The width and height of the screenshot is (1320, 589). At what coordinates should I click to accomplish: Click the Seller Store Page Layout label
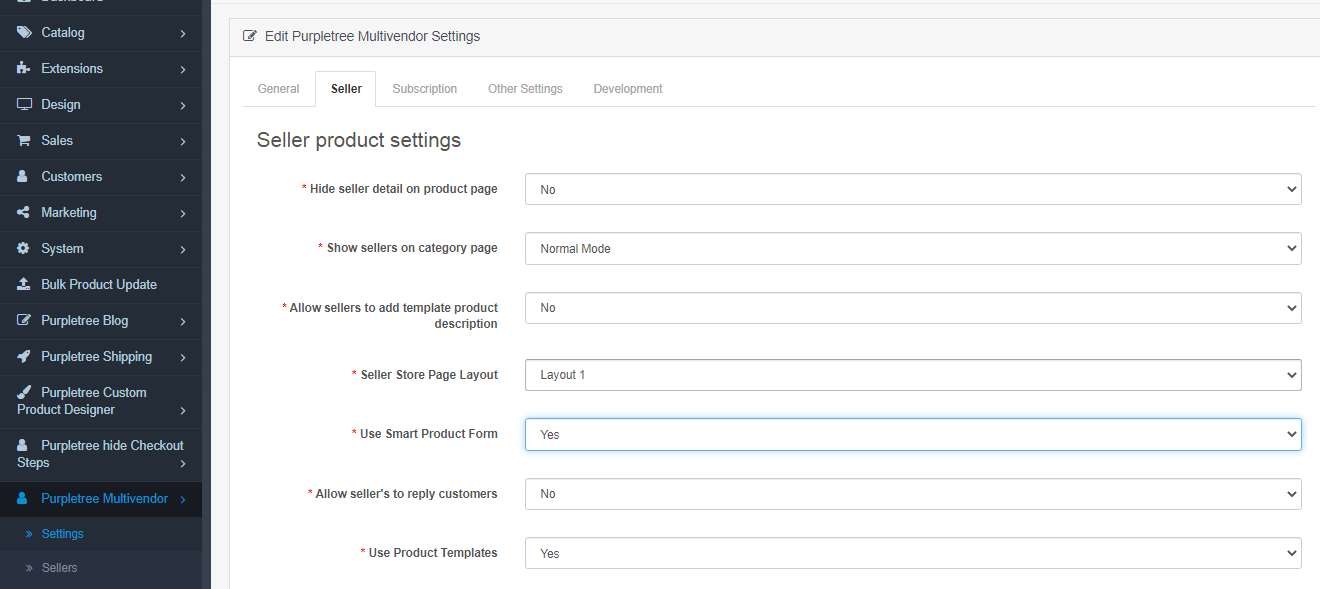[429, 375]
